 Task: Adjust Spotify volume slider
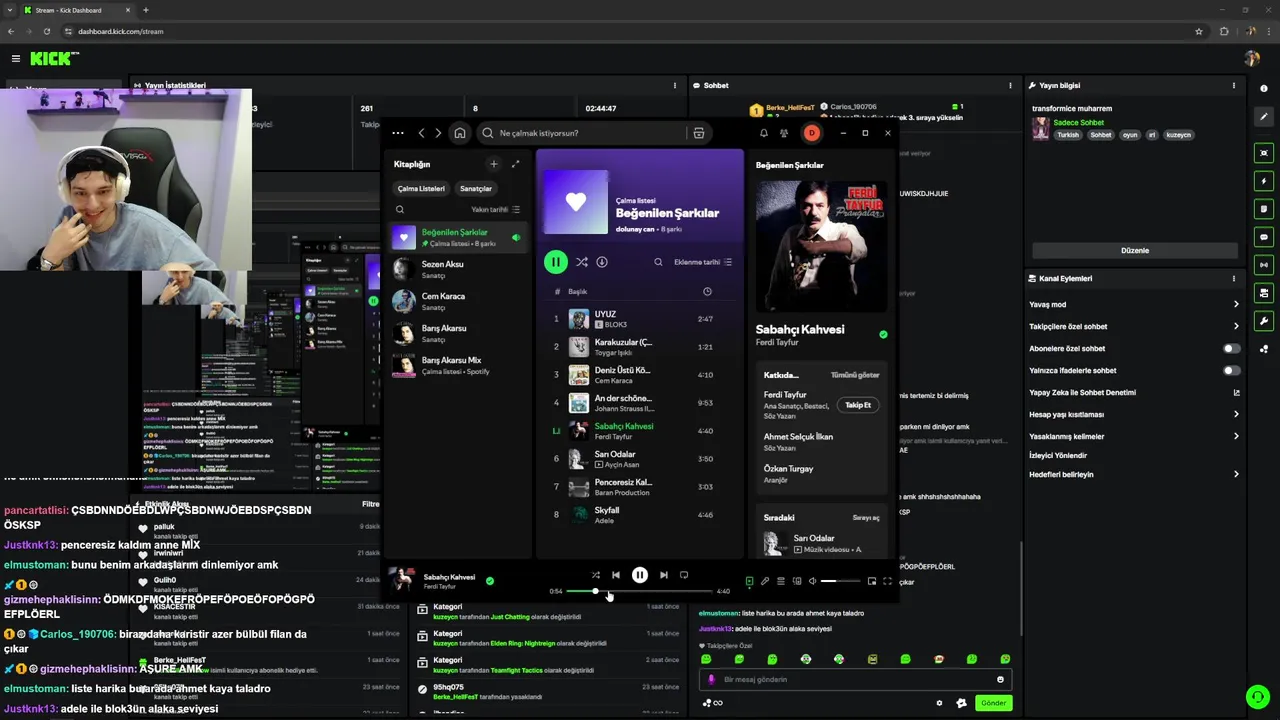click(x=841, y=581)
